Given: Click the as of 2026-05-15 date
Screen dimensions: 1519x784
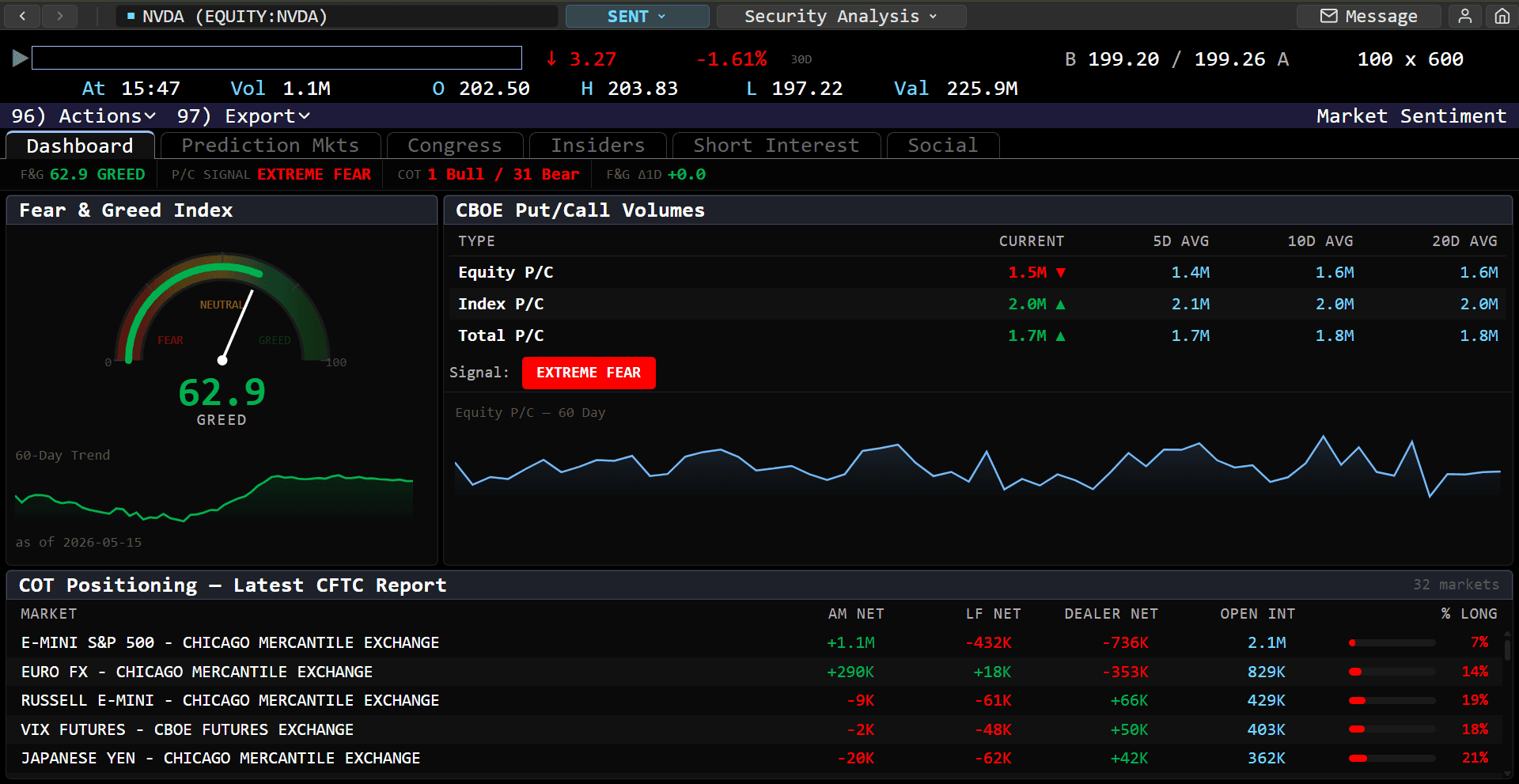Looking at the screenshot, I should point(78,542).
